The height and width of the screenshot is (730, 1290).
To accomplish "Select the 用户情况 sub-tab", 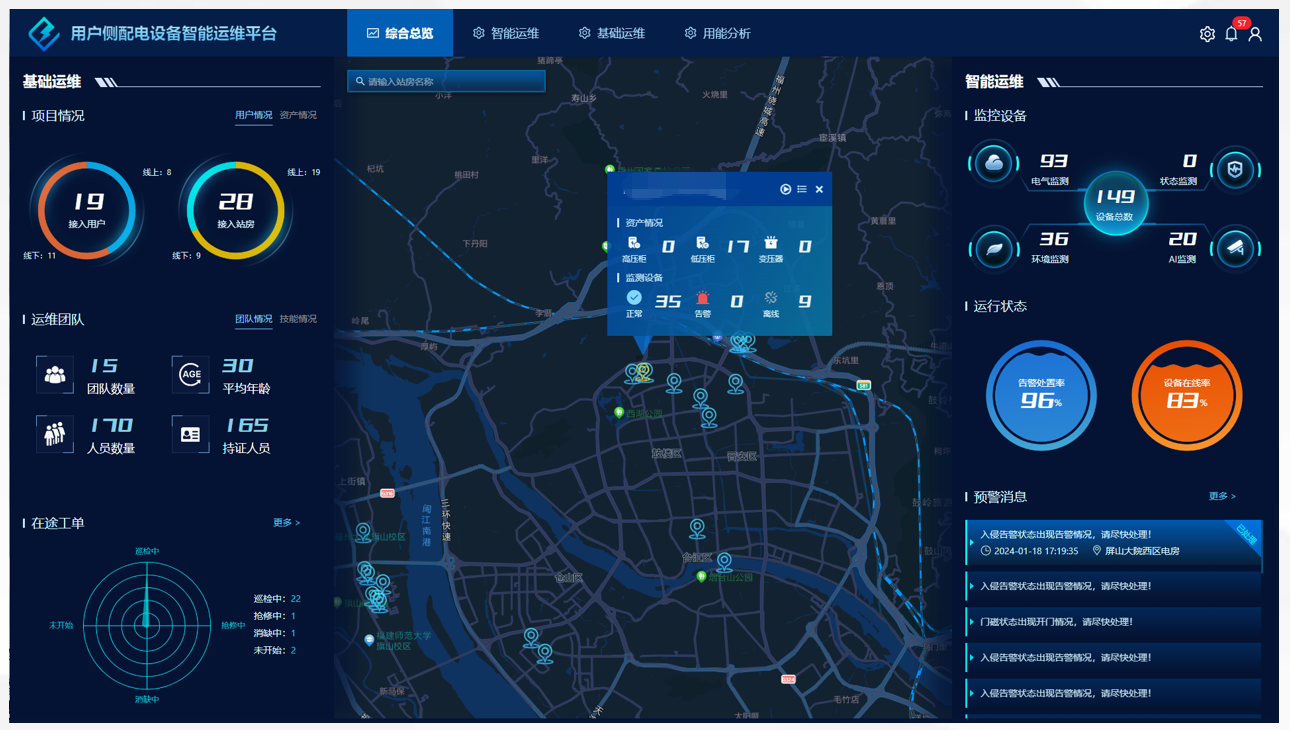I will pos(254,115).
